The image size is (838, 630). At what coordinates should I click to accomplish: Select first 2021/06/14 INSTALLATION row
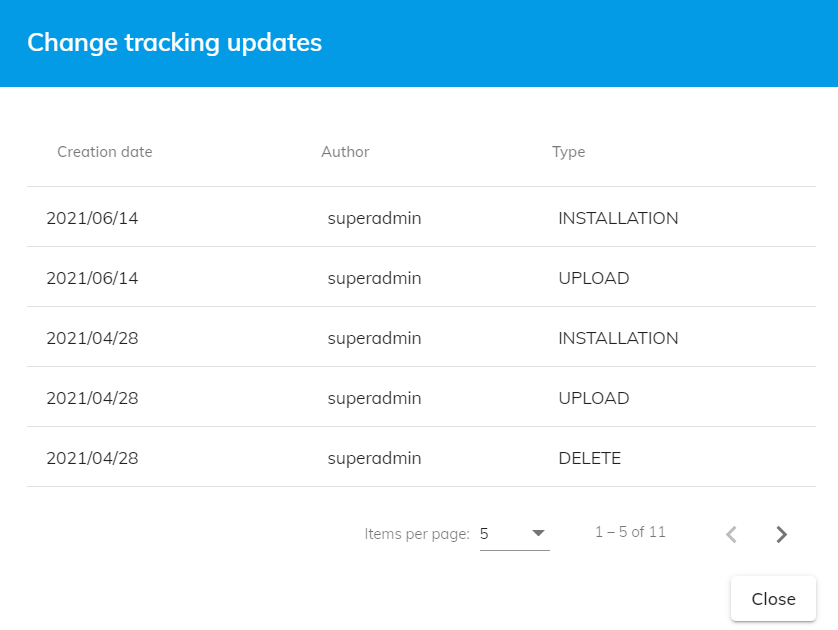click(421, 218)
